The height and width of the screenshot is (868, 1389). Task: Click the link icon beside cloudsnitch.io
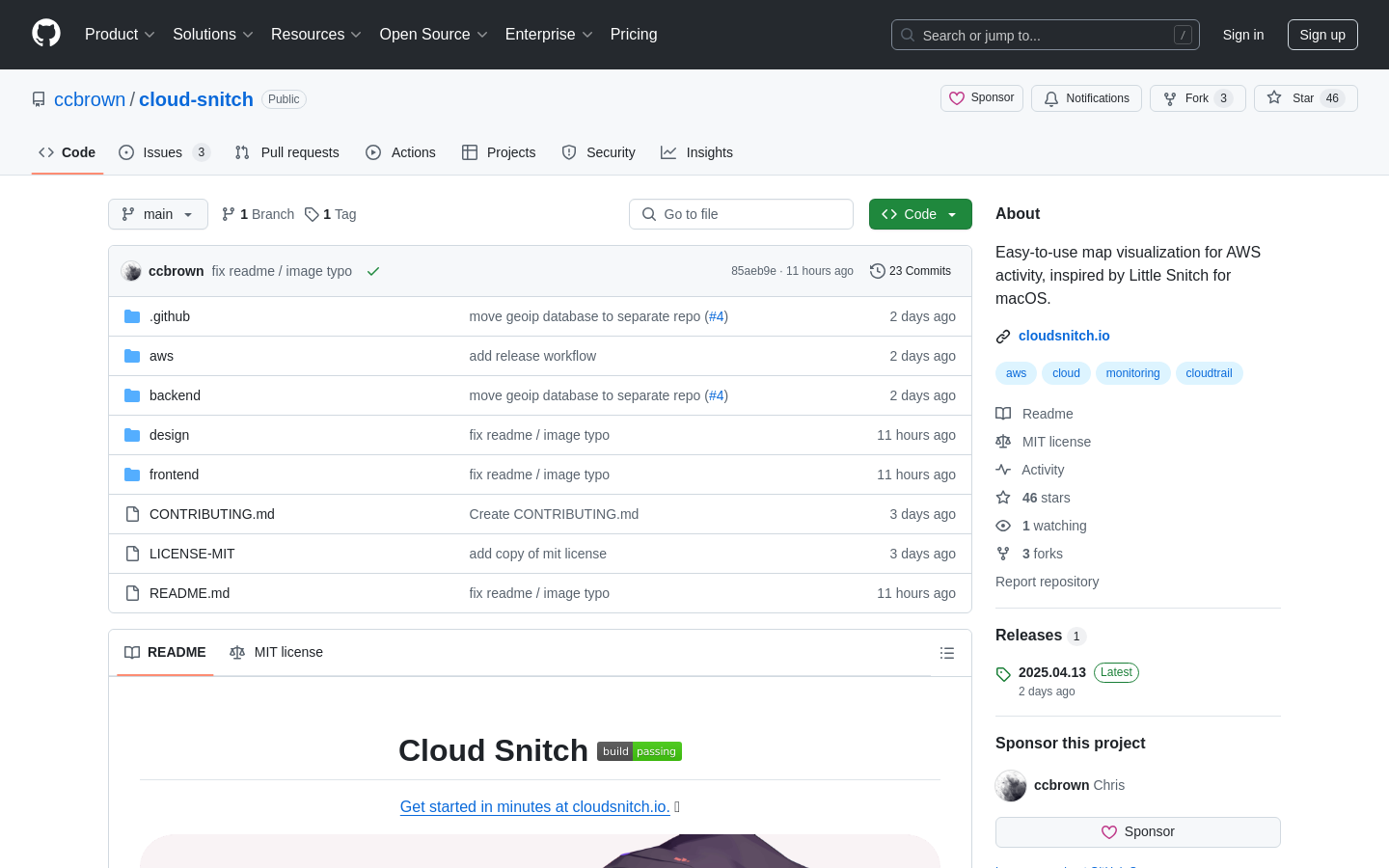pos(1003,337)
